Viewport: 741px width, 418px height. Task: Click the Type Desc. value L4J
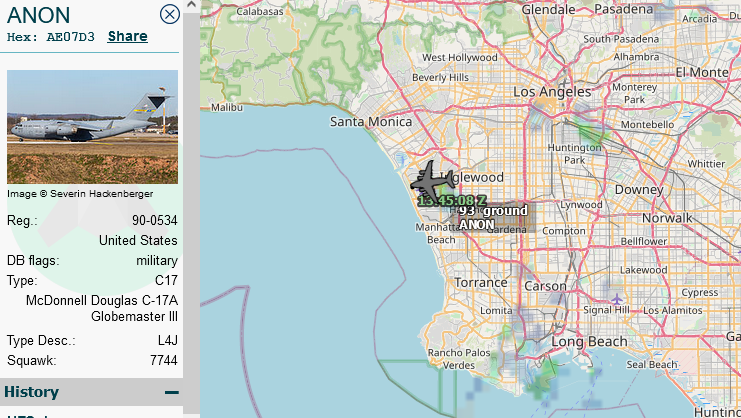tap(168, 341)
